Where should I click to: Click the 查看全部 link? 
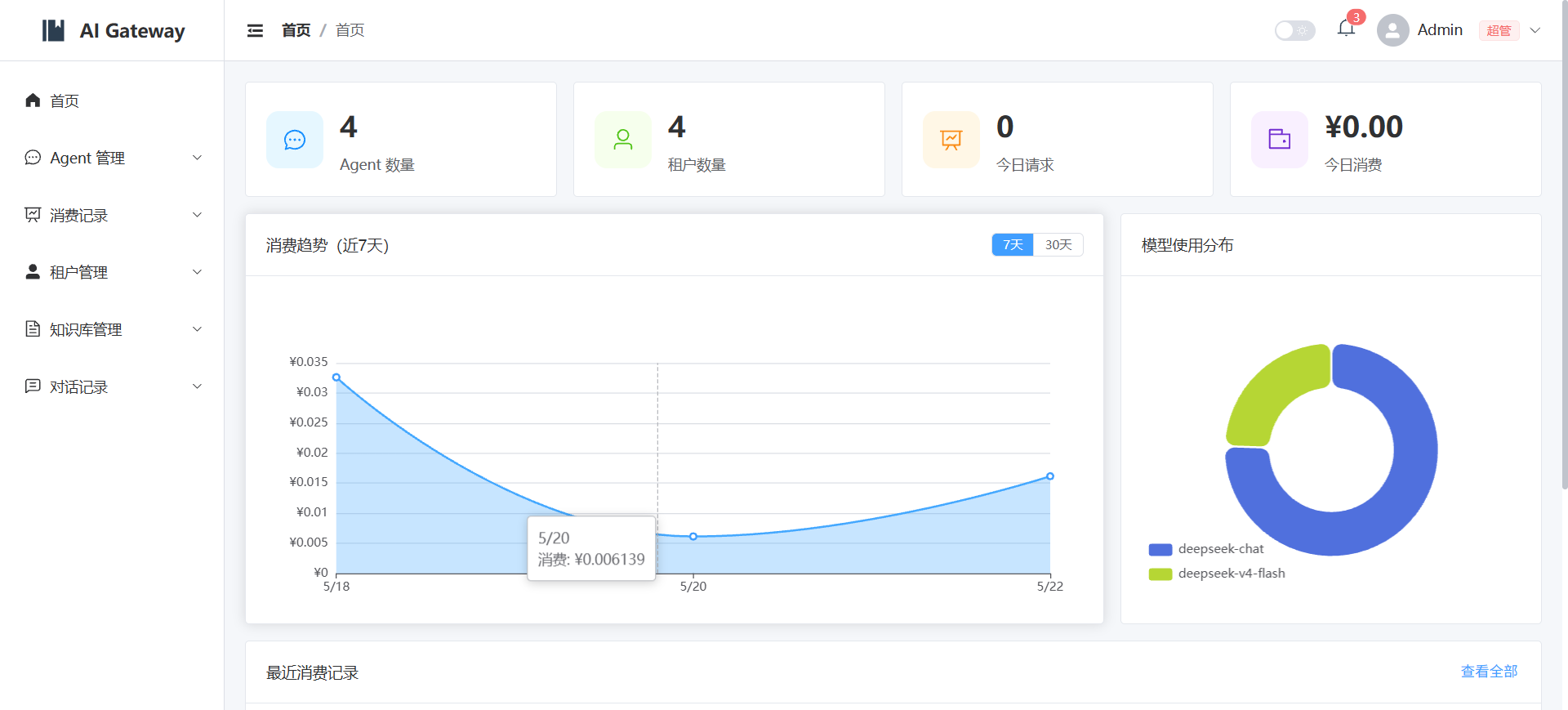[1489, 672]
